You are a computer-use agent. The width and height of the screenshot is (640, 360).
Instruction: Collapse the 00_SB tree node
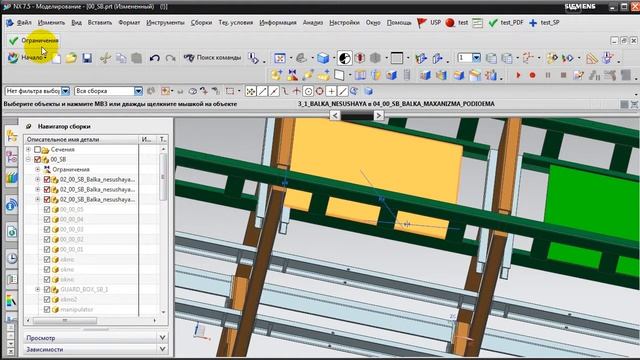(x=28, y=160)
